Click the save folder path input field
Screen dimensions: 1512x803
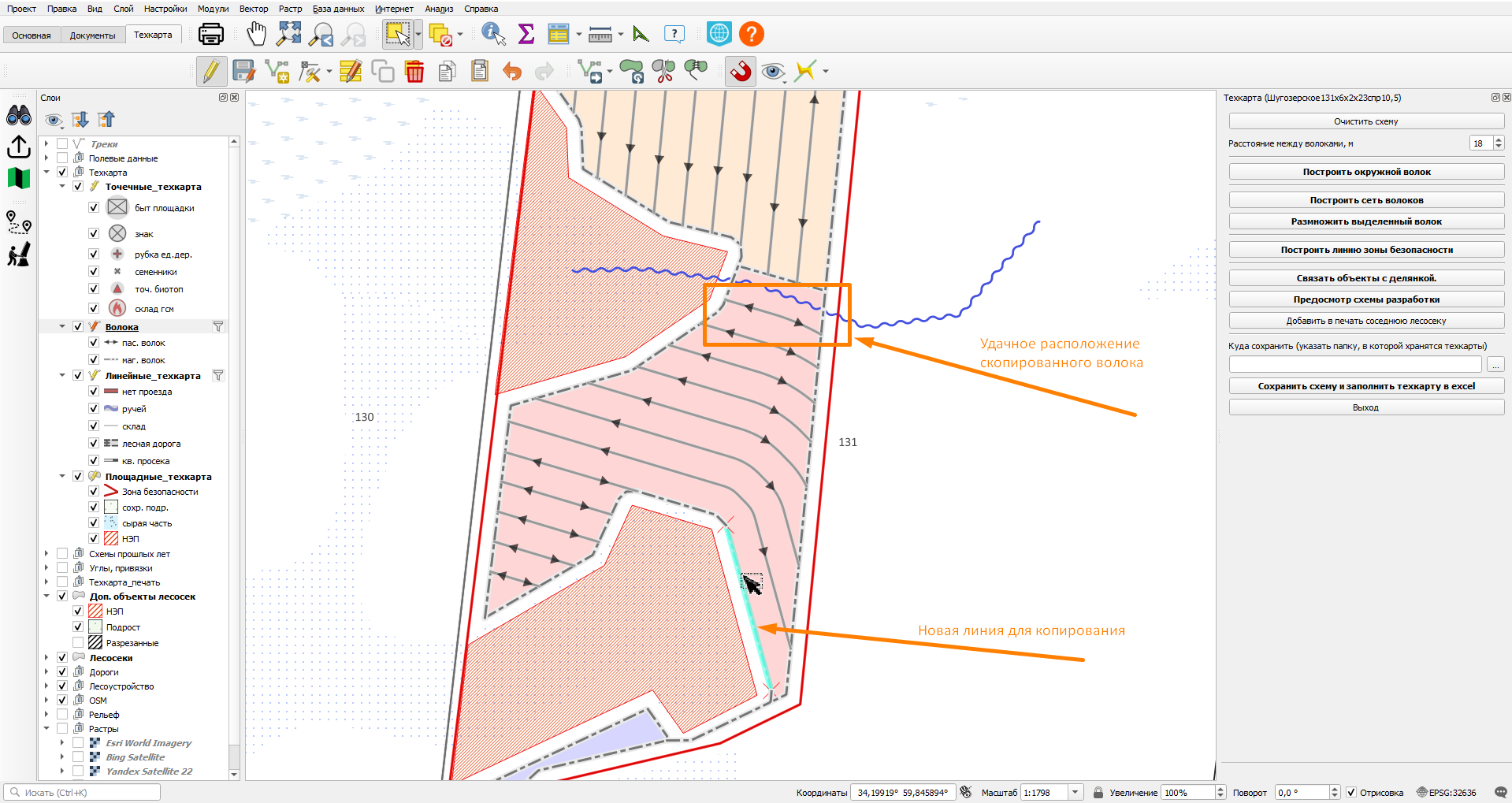point(1355,364)
